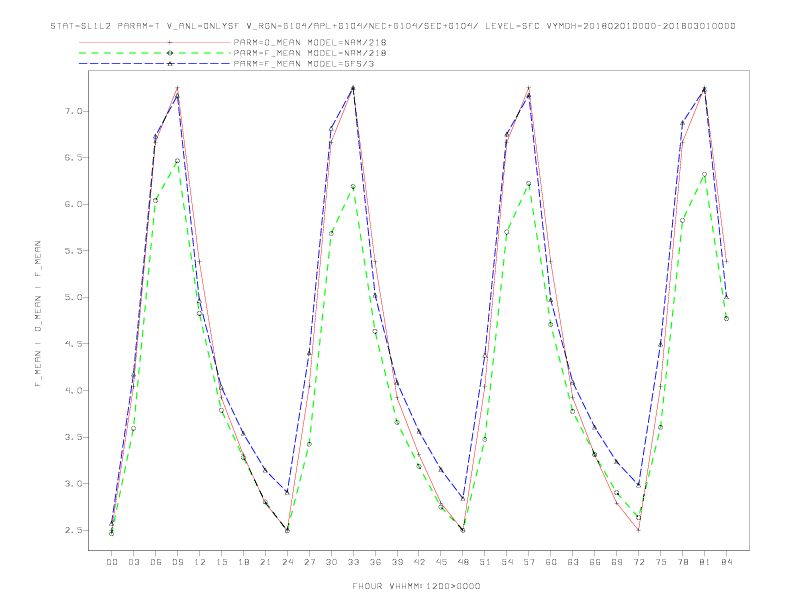Screen dimensions: 792x612
Task: Click forecast hour label 45 on x-axis
Action: click(441, 562)
